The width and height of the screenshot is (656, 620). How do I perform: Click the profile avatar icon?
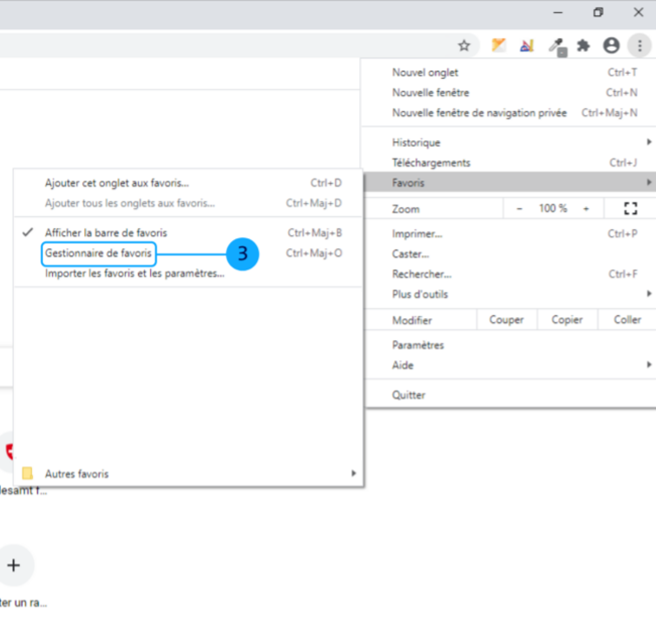coord(611,45)
